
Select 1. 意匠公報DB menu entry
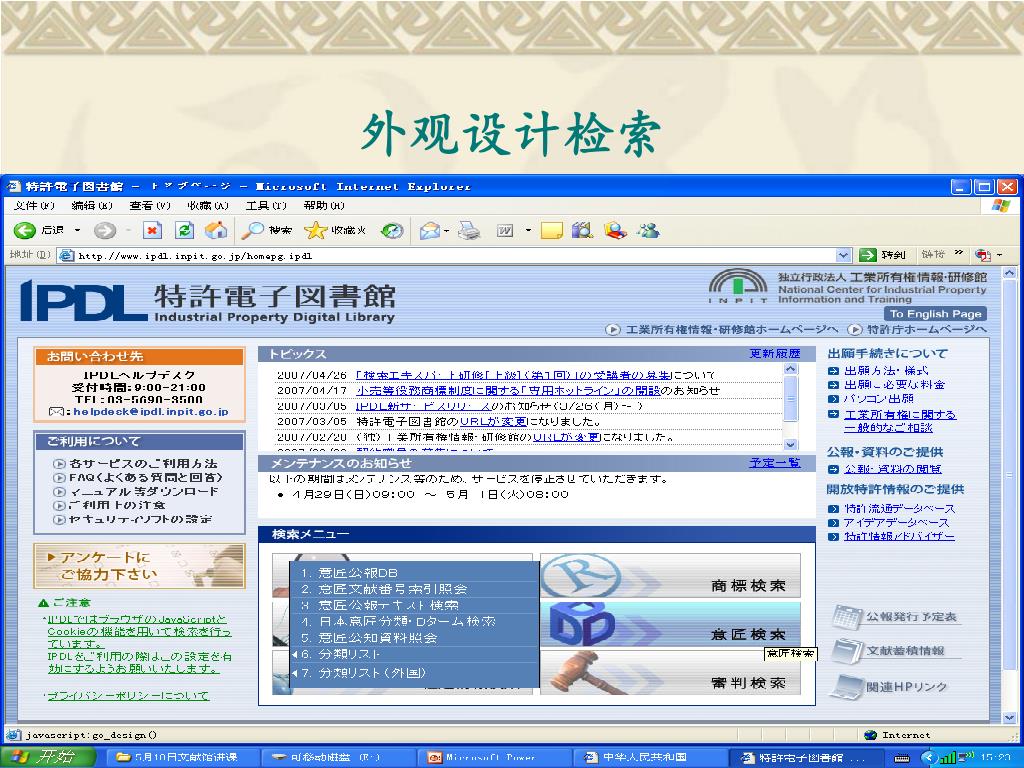[415, 573]
